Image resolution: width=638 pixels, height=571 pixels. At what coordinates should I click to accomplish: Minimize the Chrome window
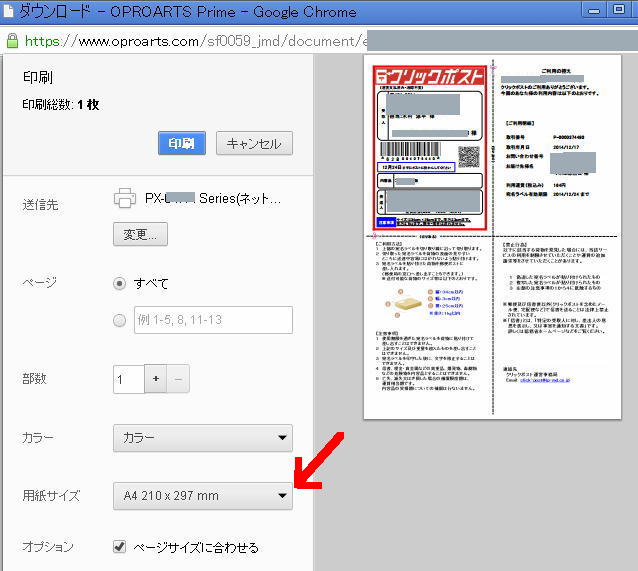coord(594,10)
